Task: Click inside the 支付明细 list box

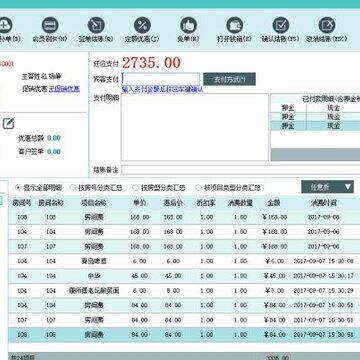Action: coord(194,127)
